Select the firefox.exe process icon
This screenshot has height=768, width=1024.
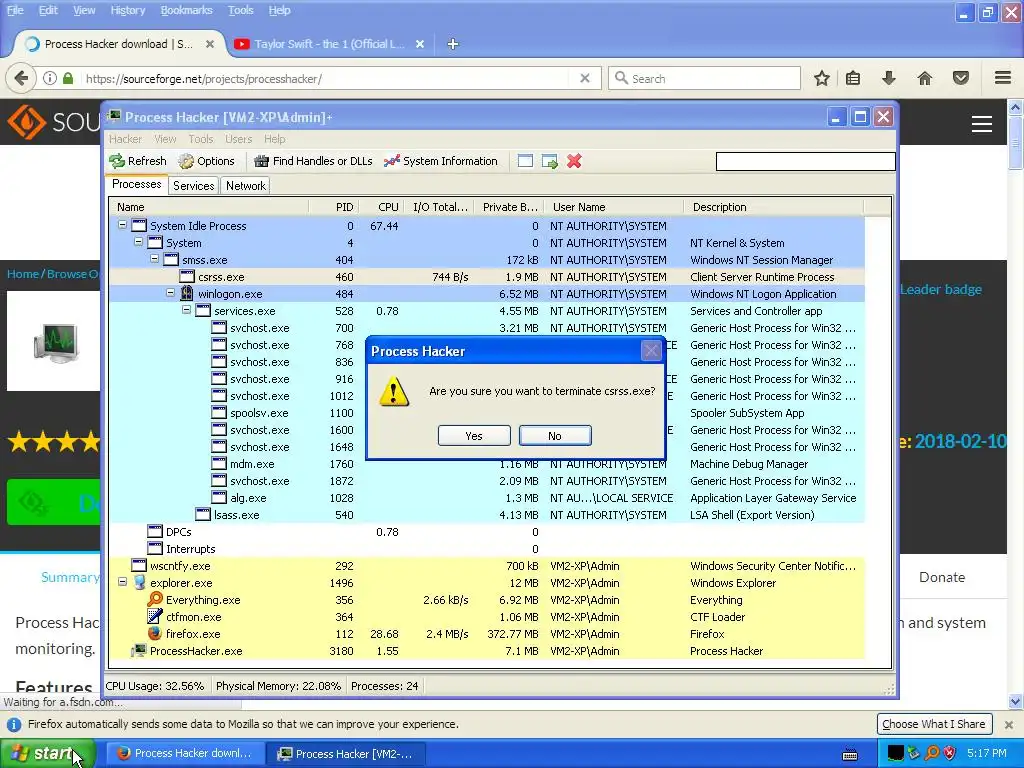[155, 633]
